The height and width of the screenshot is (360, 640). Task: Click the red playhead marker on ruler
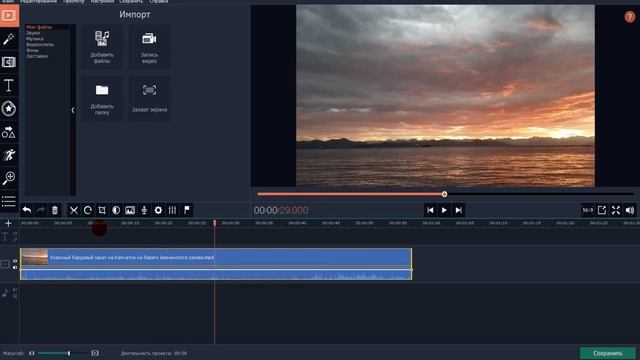coord(215,223)
